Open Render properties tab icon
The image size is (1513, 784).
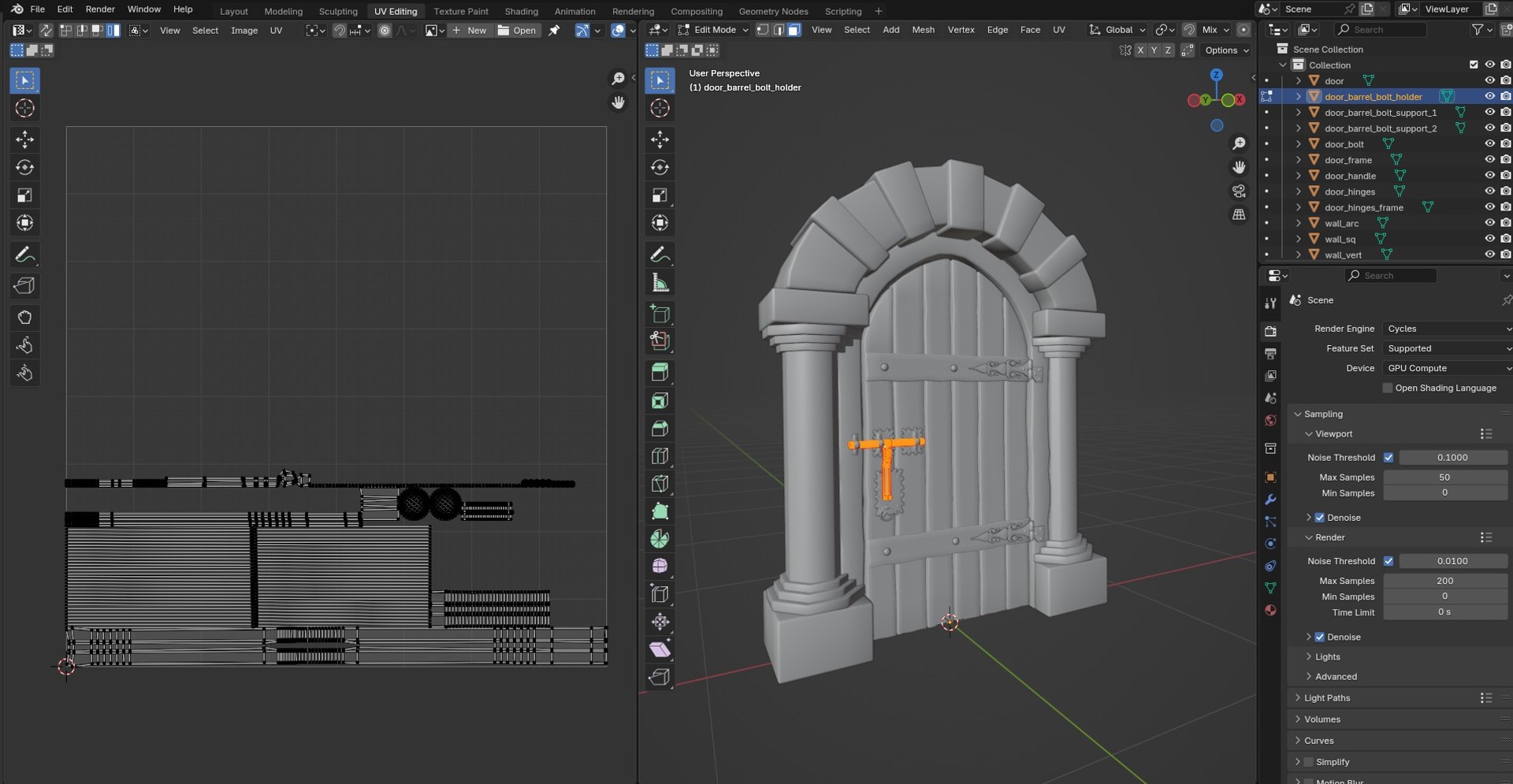1270,332
